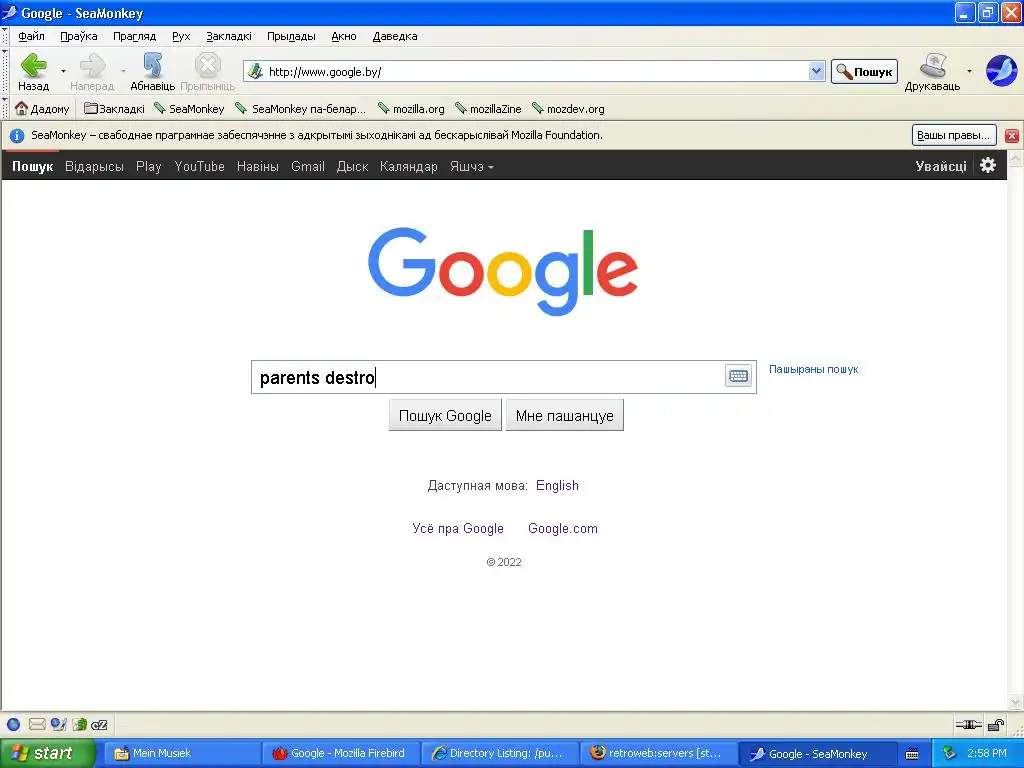The image size is (1024, 768).
Task: Open the Google on-screen keyboard icon
Action: [738, 376]
